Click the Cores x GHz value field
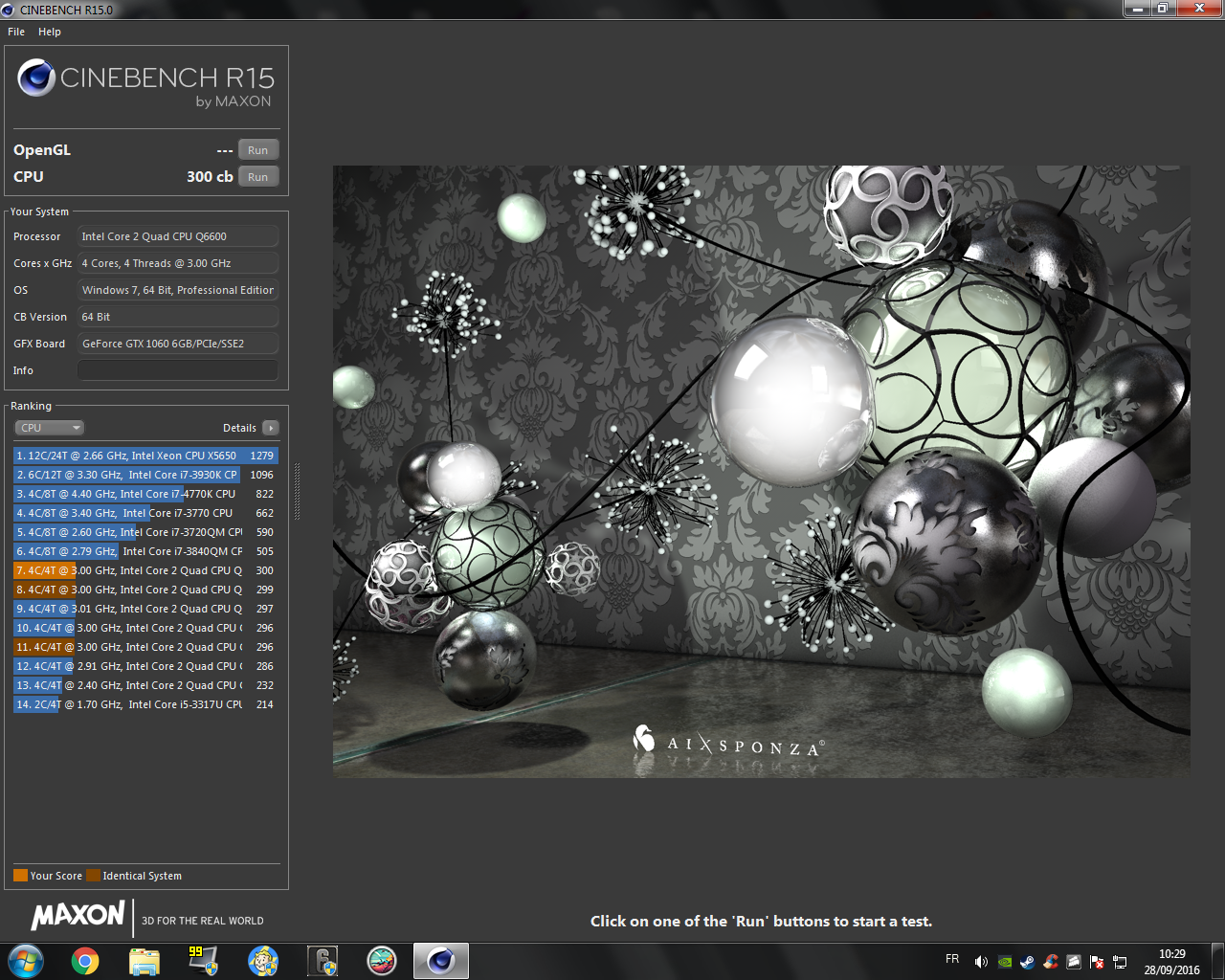Viewport: 1225px width, 980px height. click(x=178, y=263)
